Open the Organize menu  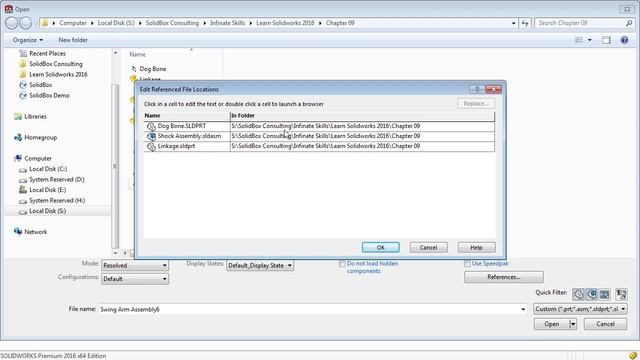pyautogui.click(x=28, y=40)
